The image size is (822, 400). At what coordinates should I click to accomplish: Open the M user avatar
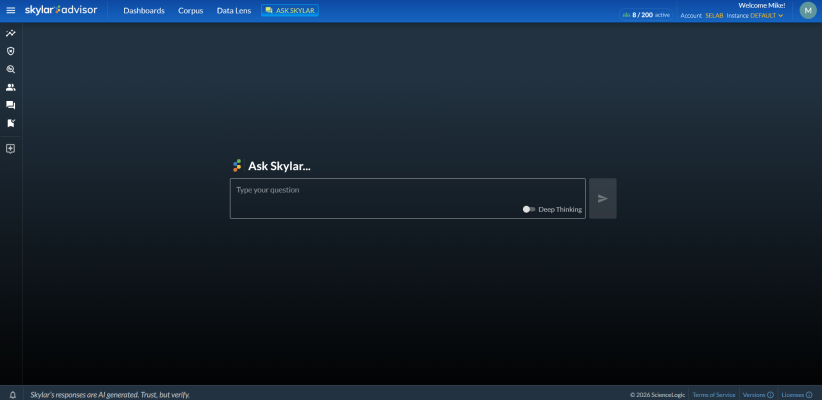808,10
